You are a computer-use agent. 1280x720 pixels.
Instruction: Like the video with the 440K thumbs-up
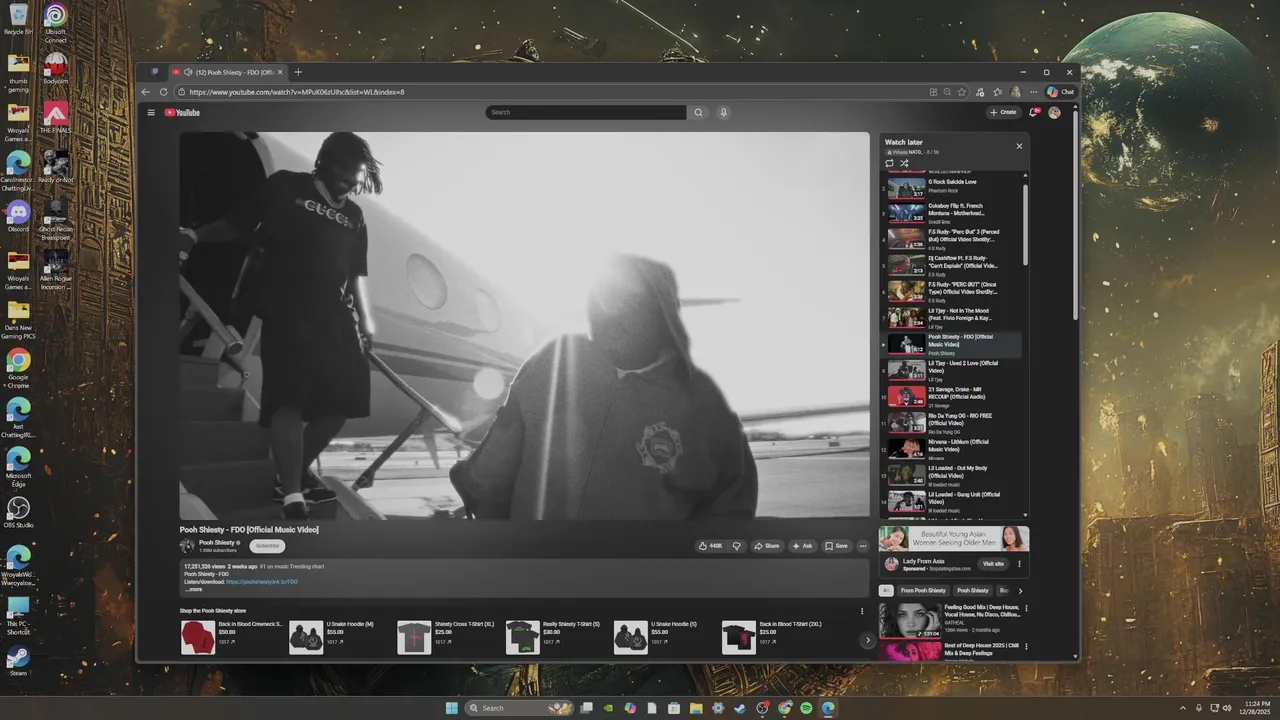click(711, 546)
